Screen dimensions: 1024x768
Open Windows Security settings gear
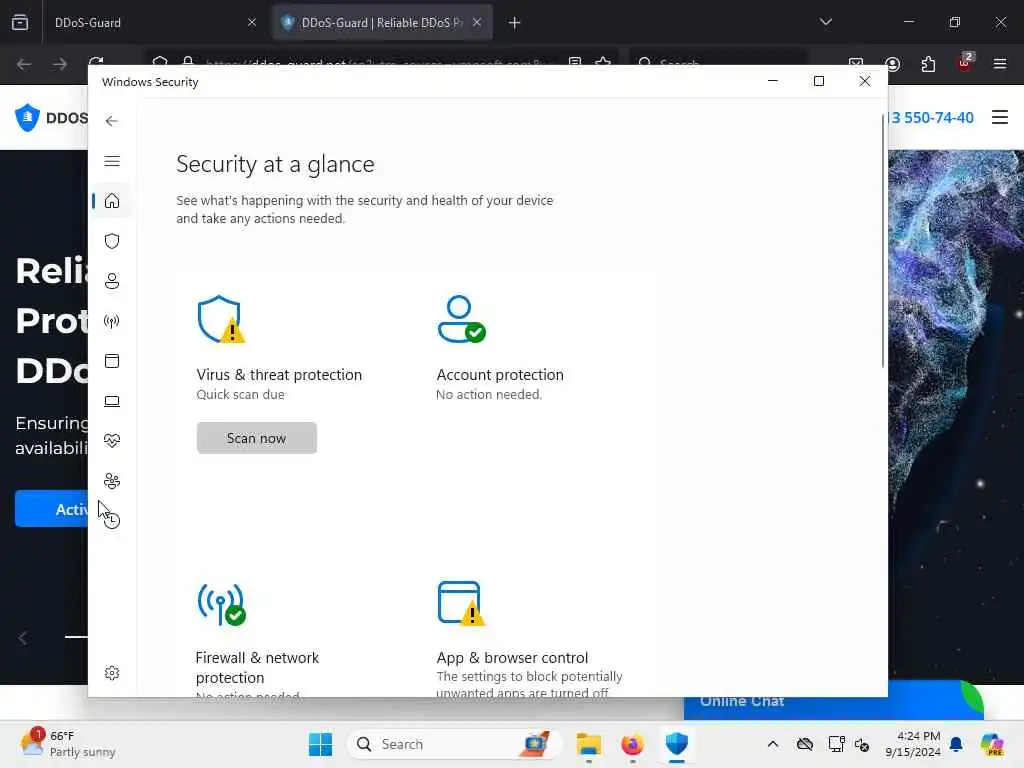pyautogui.click(x=112, y=673)
